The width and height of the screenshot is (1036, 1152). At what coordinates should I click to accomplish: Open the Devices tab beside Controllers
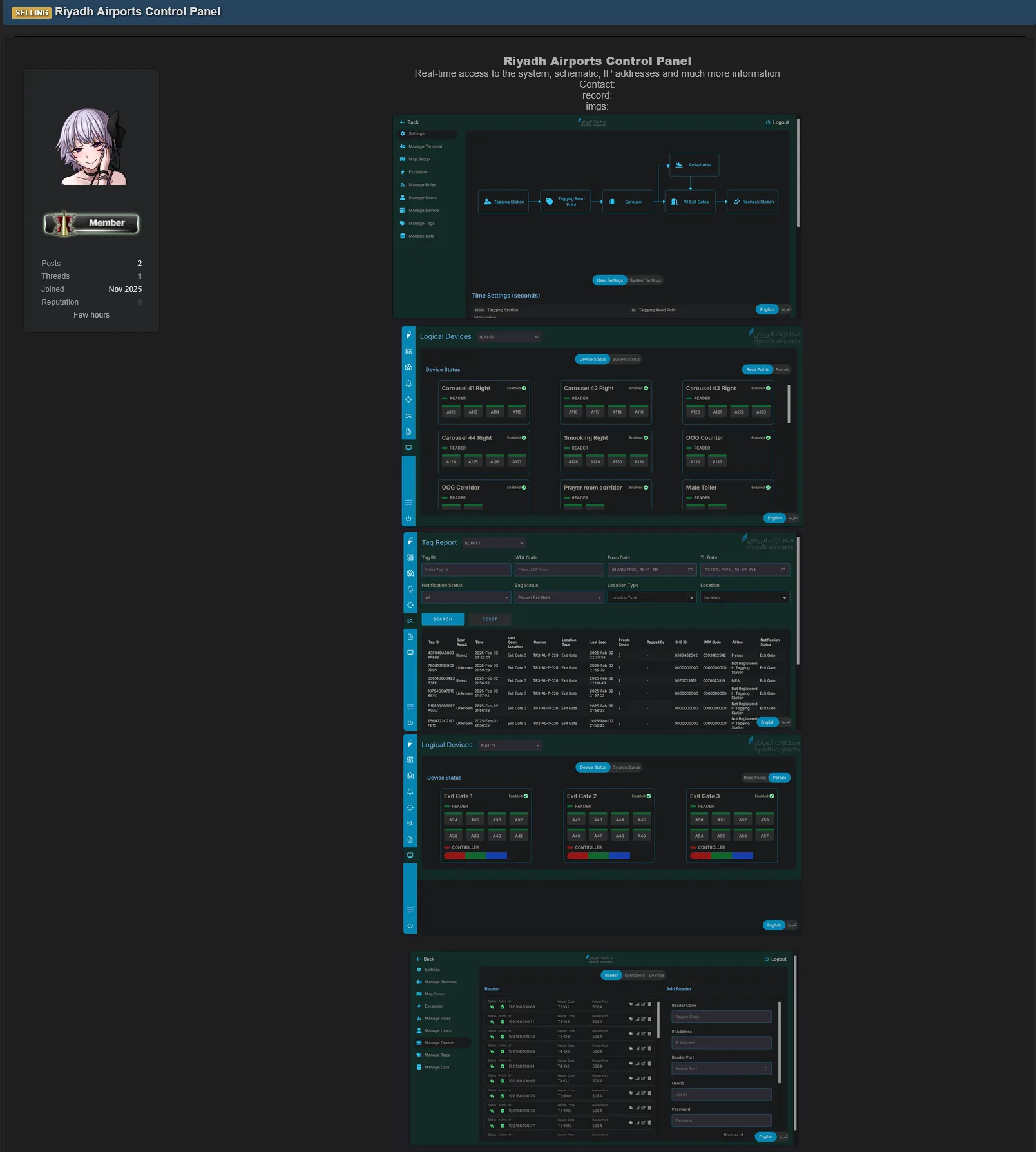(x=656, y=975)
